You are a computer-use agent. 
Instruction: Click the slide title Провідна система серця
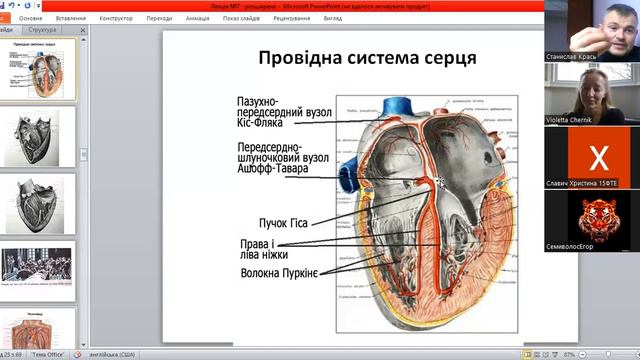[367, 58]
